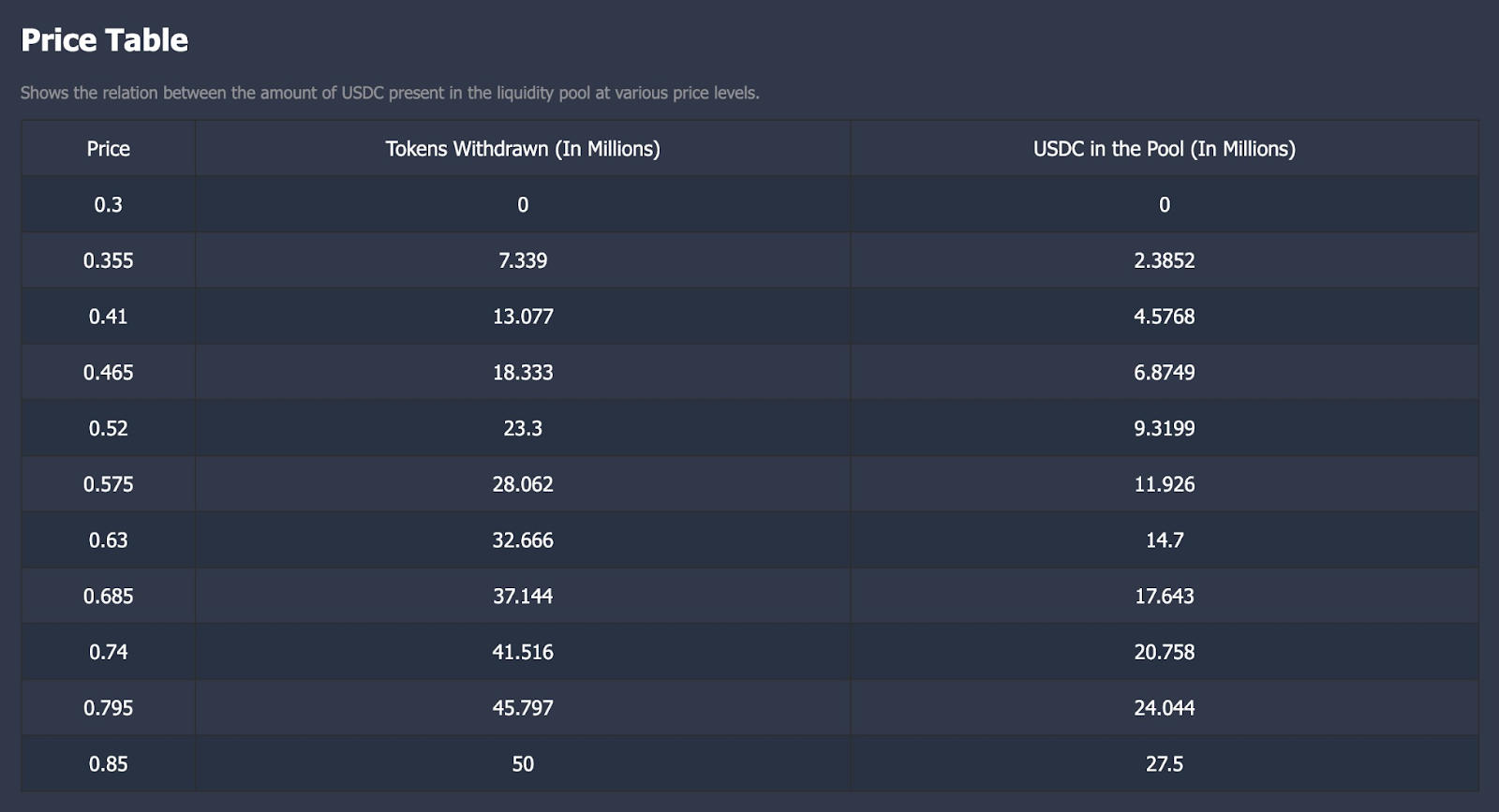
Task: Select the 0.85 price cell
Action: tap(109, 763)
